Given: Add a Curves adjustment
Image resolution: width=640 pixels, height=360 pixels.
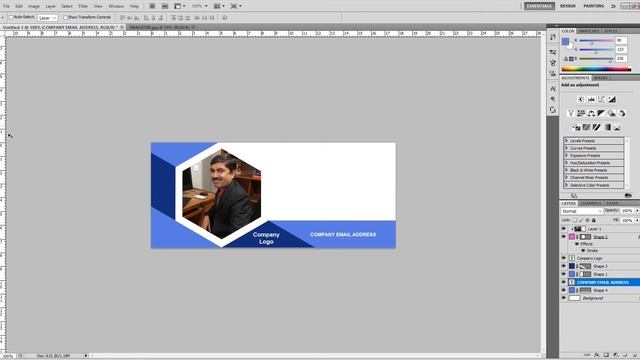Looking at the screenshot, I should pyautogui.click(x=601, y=99).
